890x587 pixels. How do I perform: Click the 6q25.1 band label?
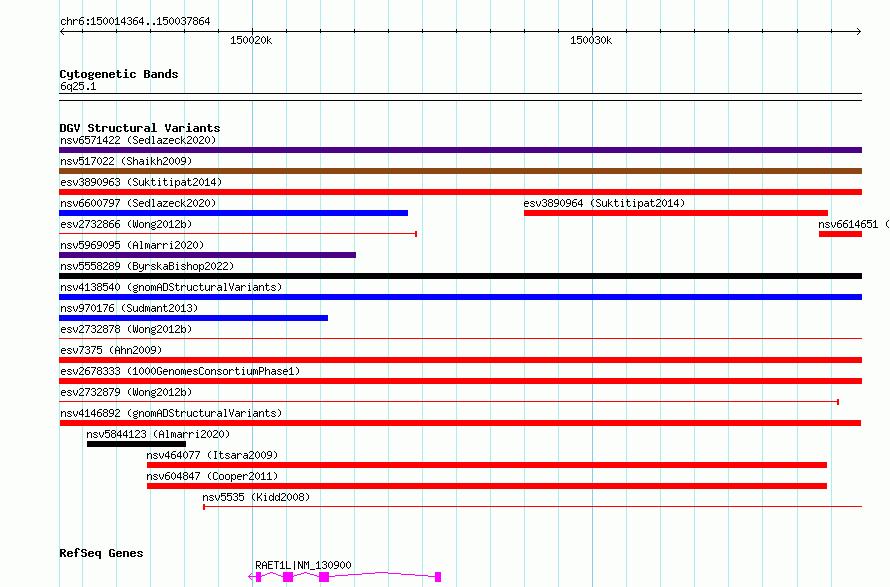78,86
